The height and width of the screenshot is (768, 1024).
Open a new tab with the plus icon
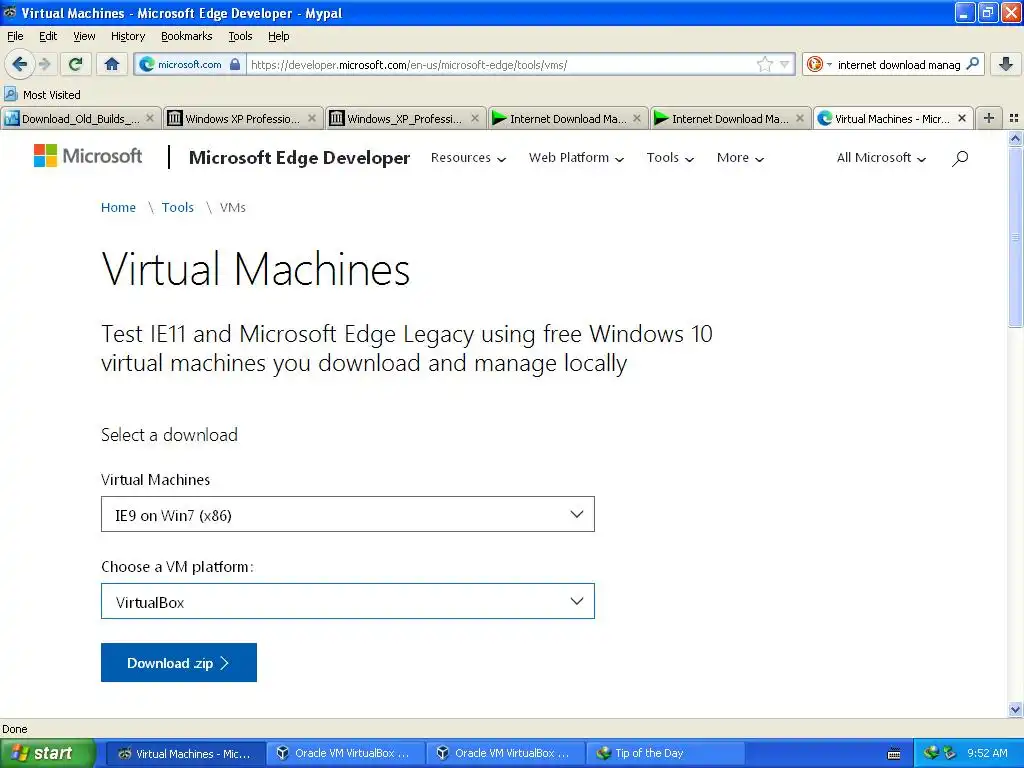point(989,118)
